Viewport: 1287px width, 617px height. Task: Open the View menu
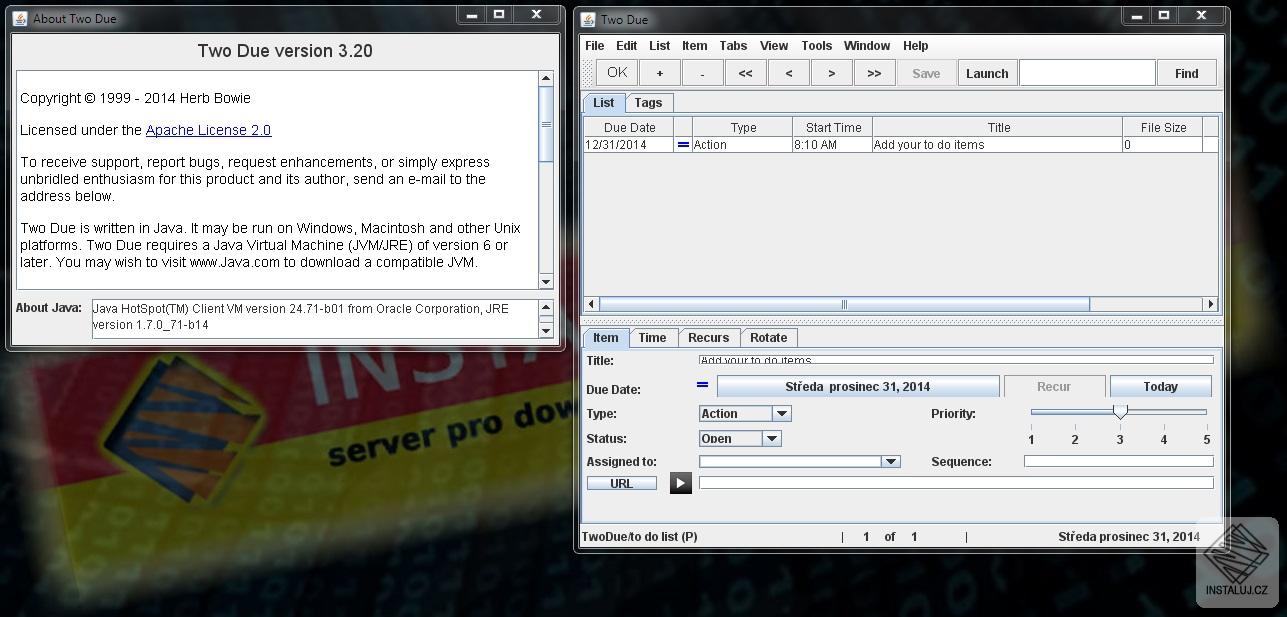pyautogui.click(x=774, y=46)
